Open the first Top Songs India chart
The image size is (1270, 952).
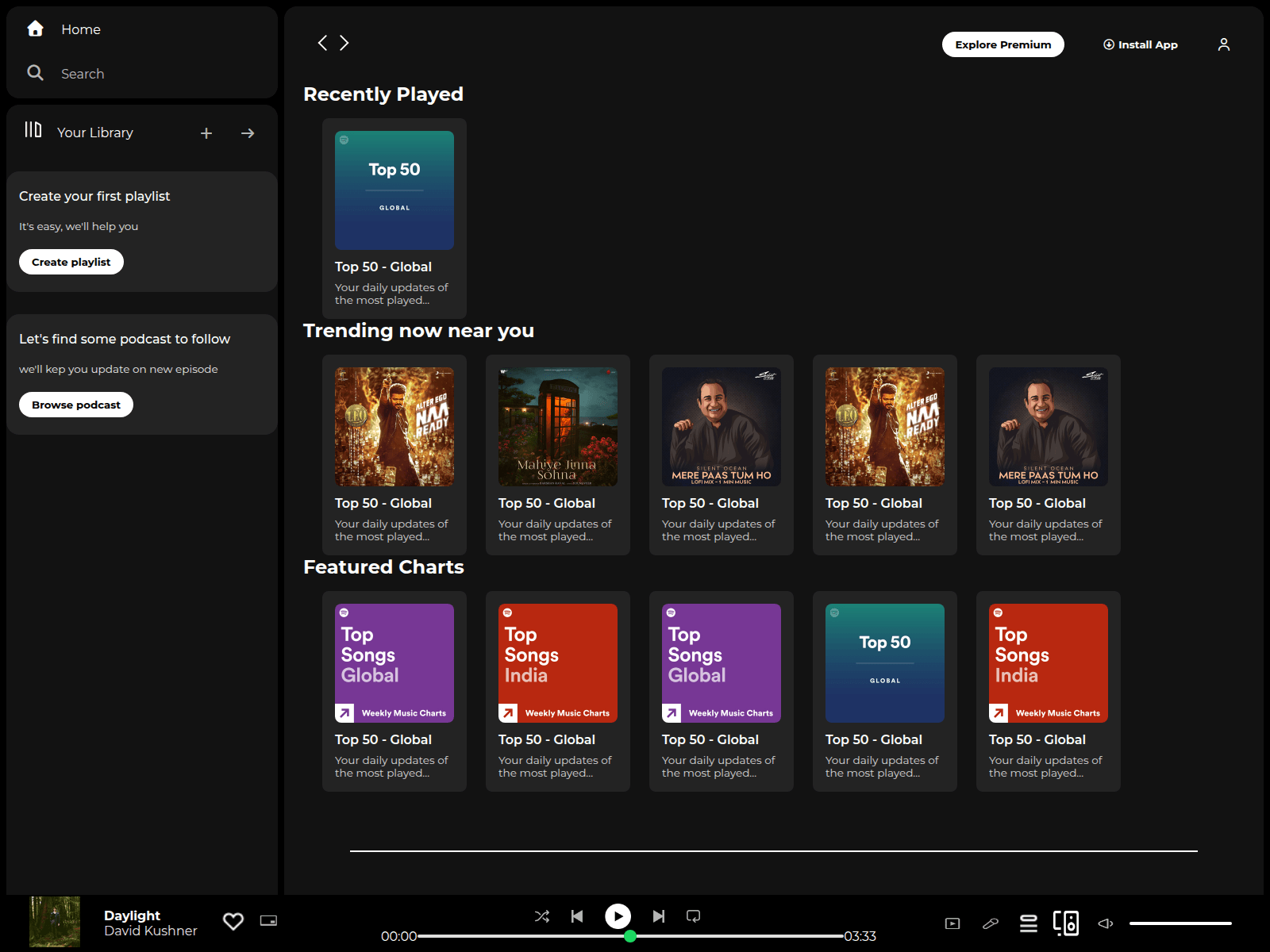(x=558, y=691)
